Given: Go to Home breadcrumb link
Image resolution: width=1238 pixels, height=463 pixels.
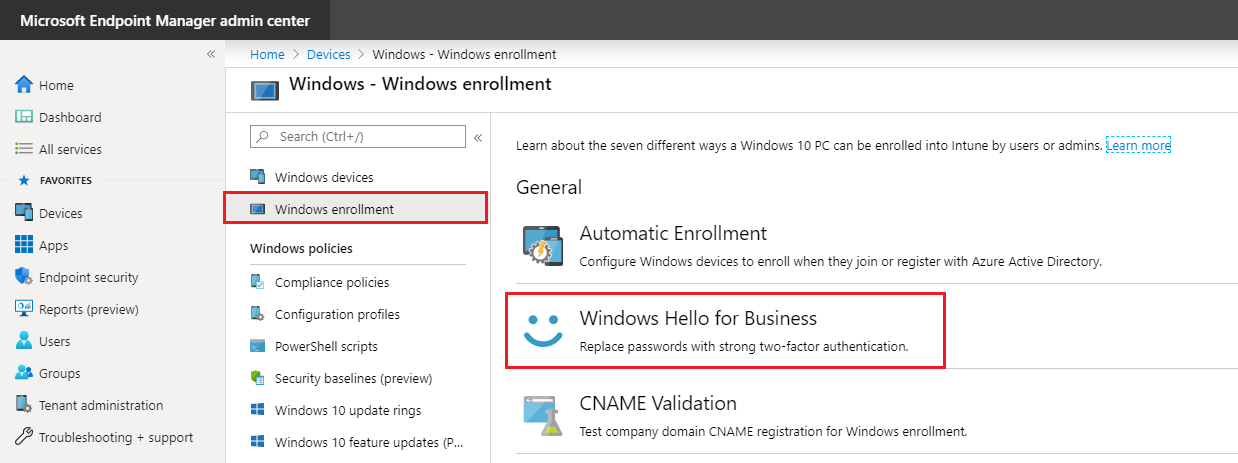Looking at the screenshot, I should tap(267, 54).
